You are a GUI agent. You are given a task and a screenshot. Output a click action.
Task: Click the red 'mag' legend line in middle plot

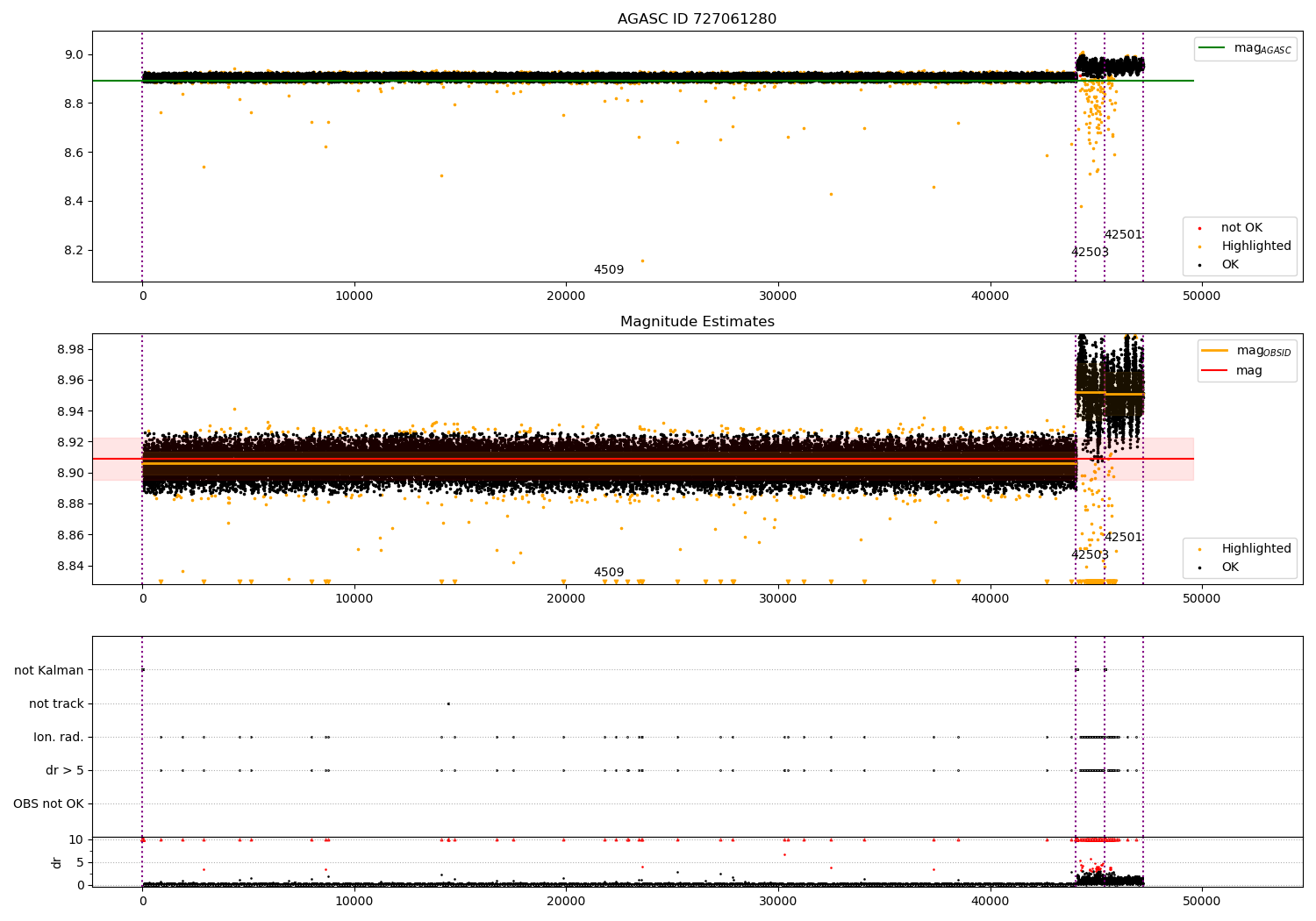[1215, 371]
